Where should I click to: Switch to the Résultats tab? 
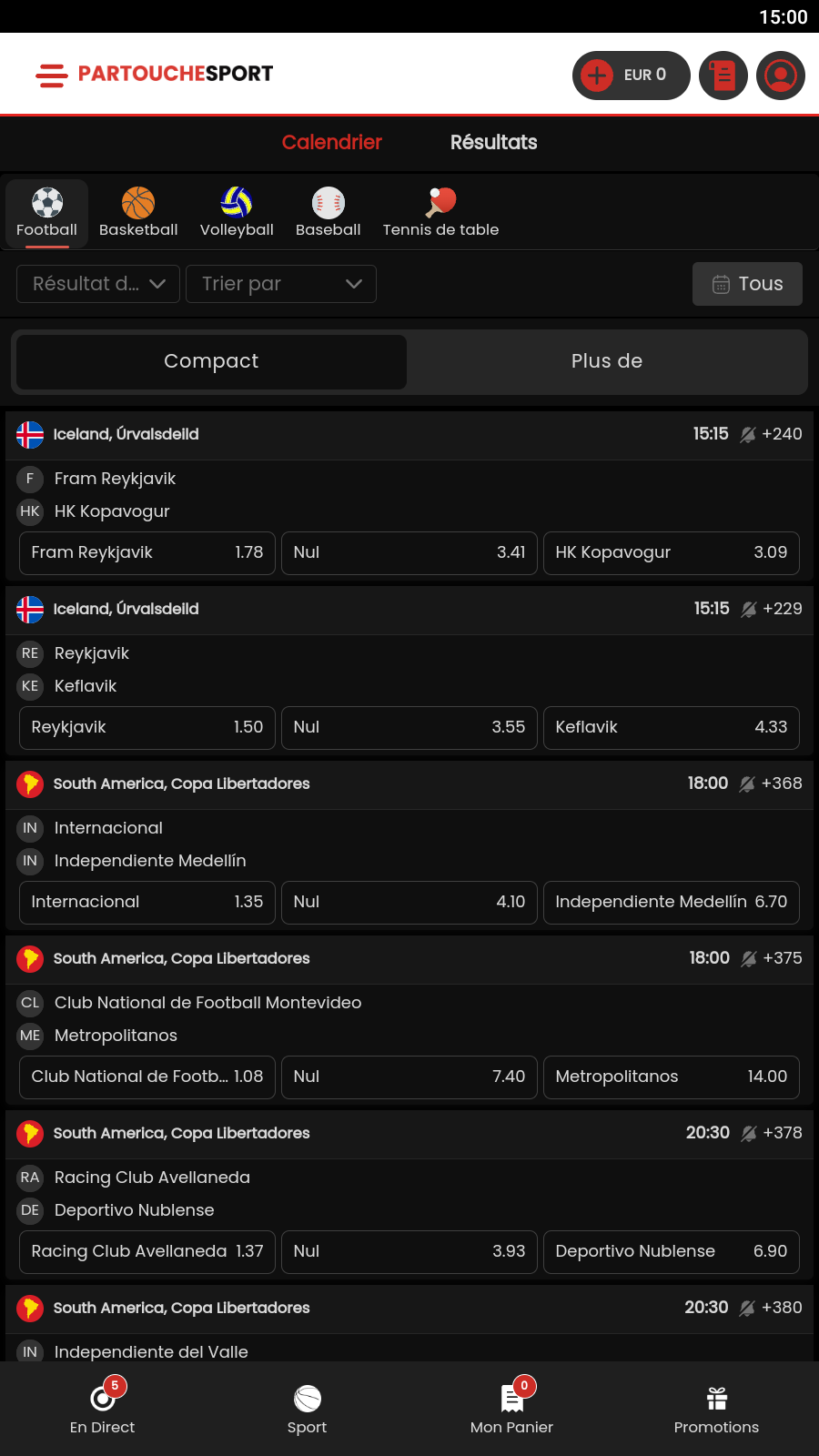tap(493, 142)
